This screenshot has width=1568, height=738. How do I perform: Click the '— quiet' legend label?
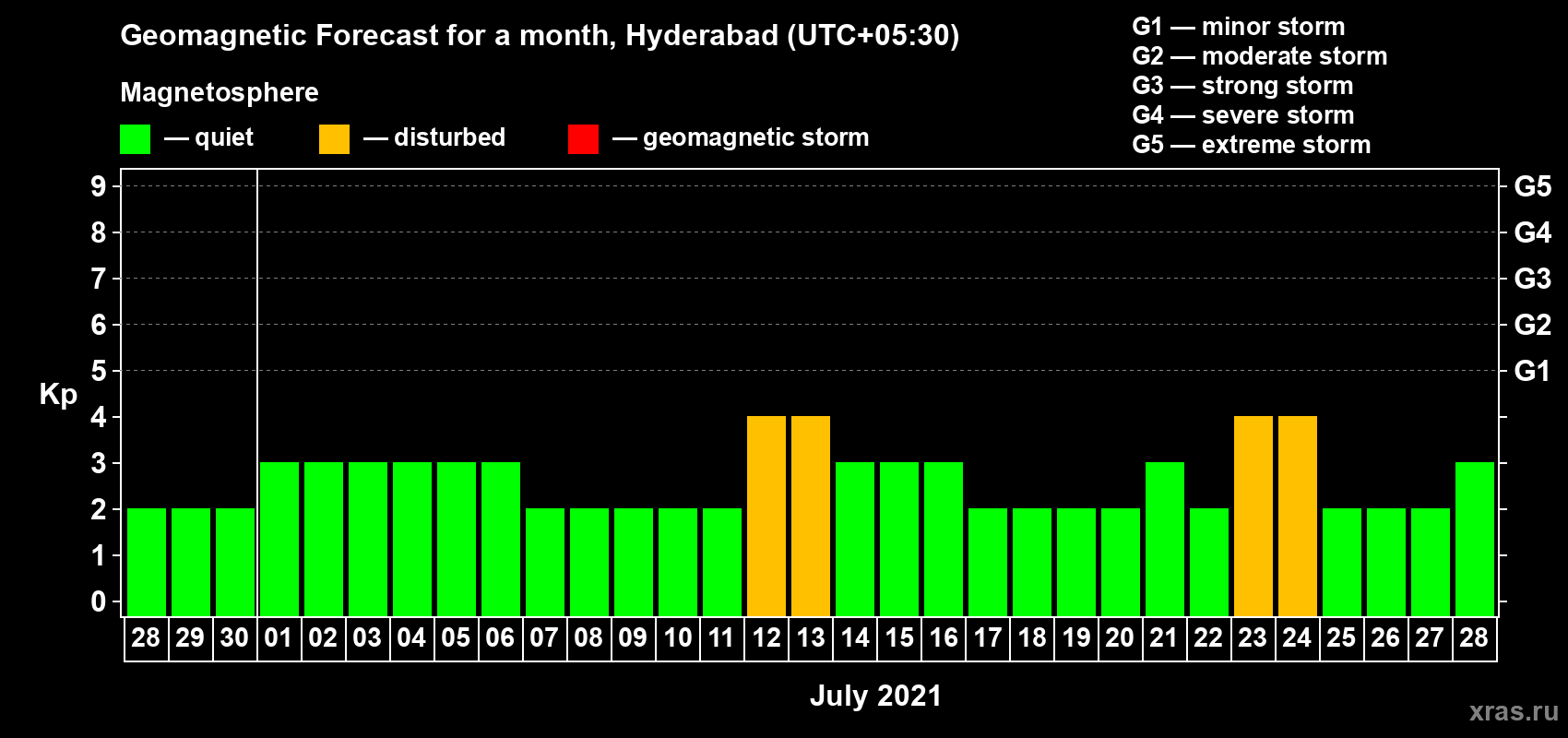tap(208, 137)
